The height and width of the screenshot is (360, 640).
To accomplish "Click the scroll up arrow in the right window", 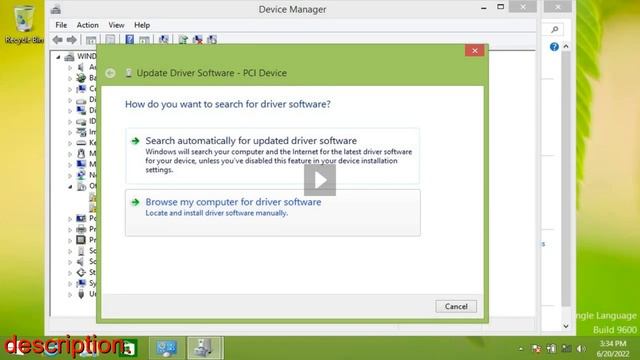I will (566, 47).
